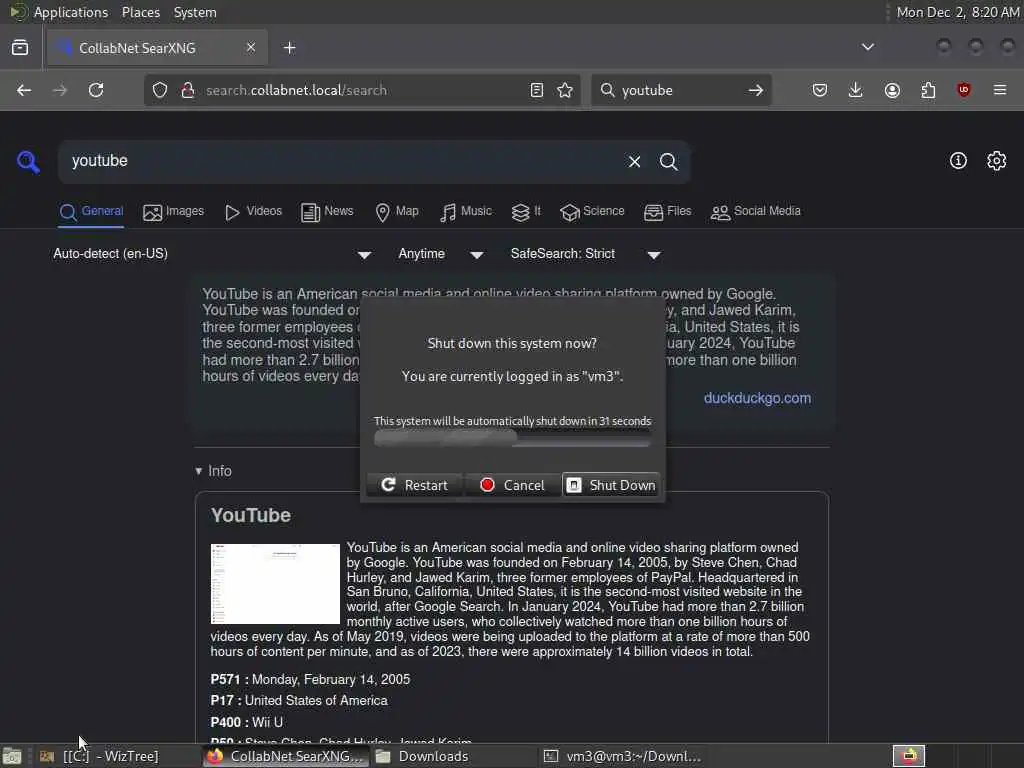Close the CollabNet SearXNG tab

251,47
